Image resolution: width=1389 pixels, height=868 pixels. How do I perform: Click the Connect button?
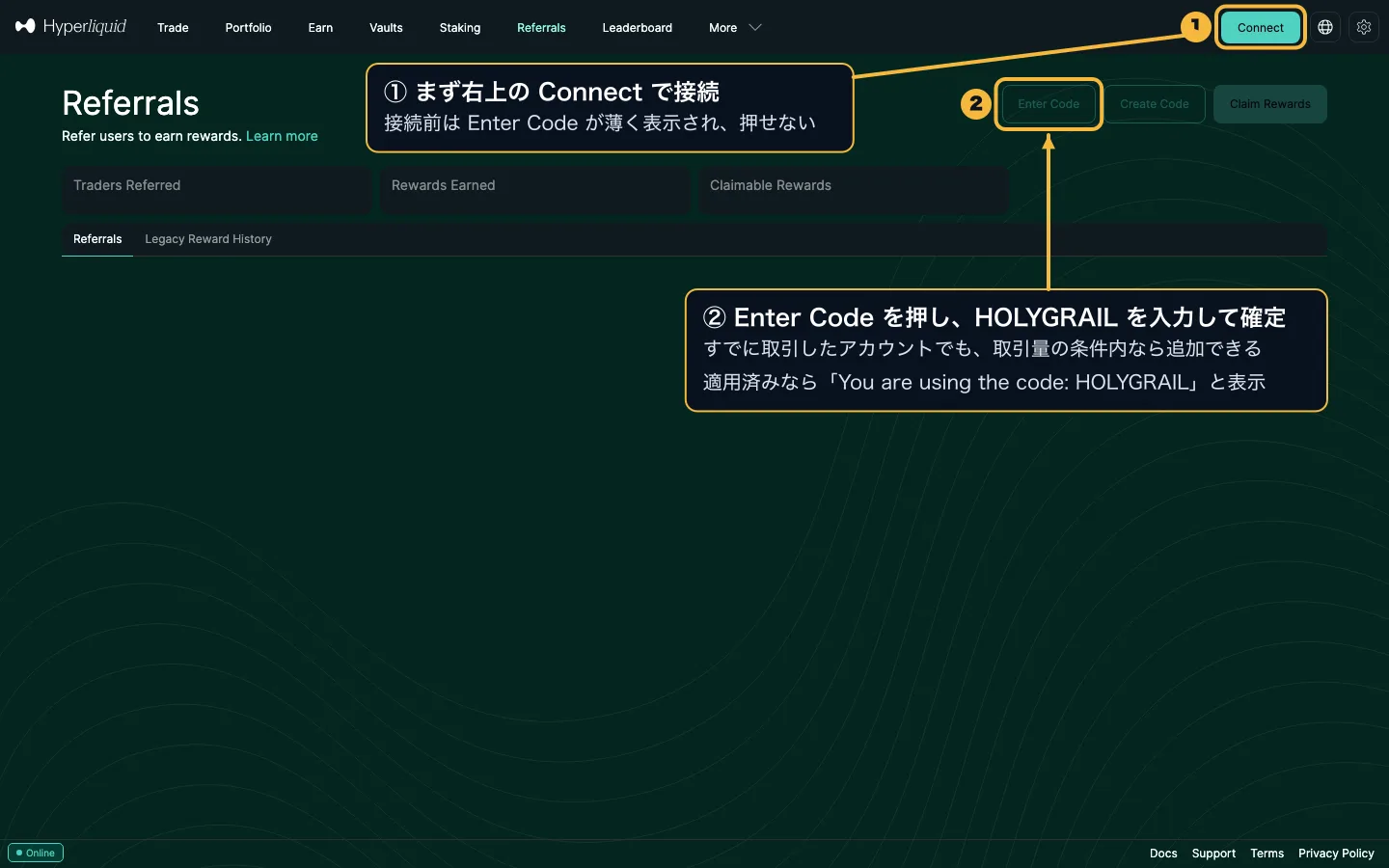[1261, 27]
